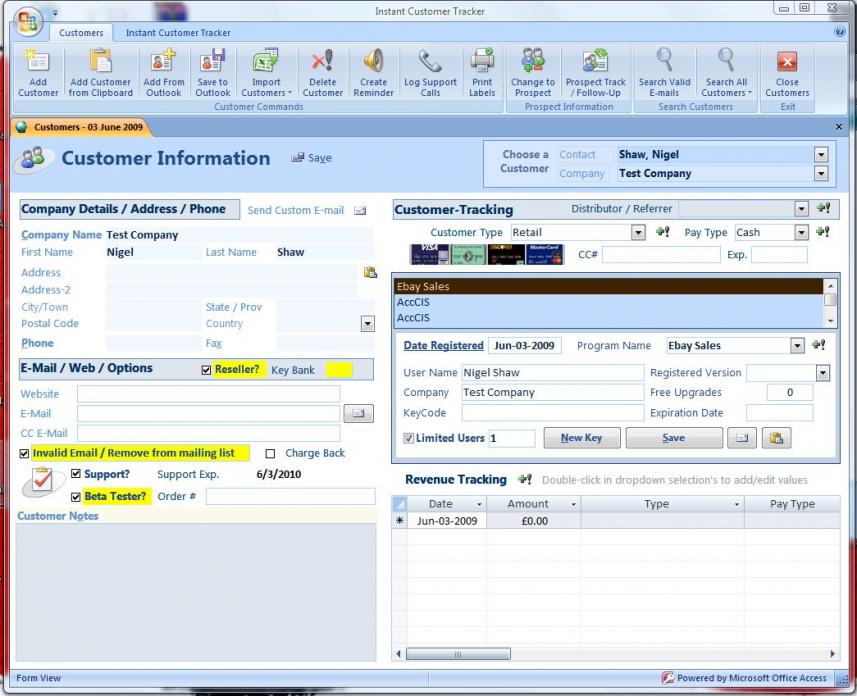Click clipboard button in registration panel
Image resolution: width=857 pixels, height=696 pixels.
click(776, 438)
